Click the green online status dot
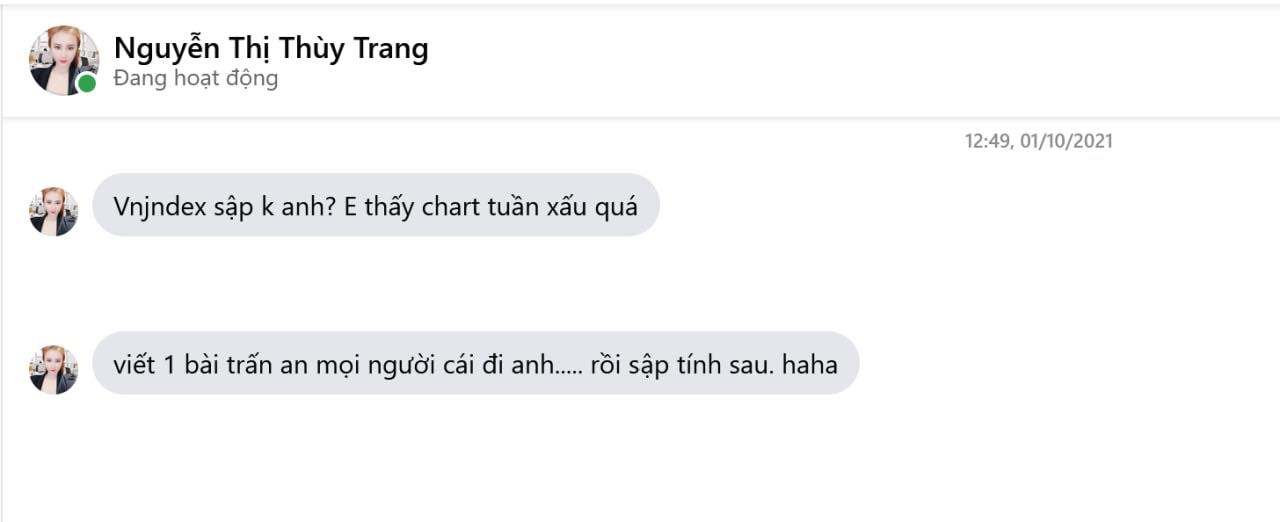This screenshot has height=522, width=1280. (x=87, y=84)
